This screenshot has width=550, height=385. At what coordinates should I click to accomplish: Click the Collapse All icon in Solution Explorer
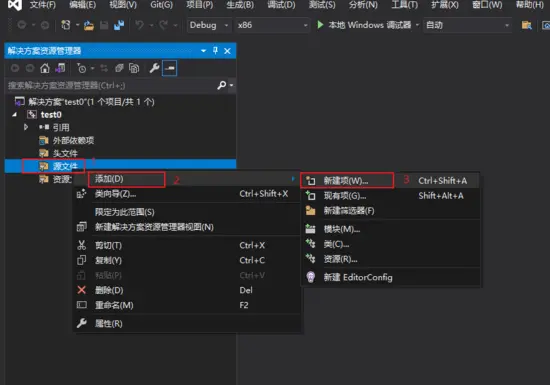point(119,68)
